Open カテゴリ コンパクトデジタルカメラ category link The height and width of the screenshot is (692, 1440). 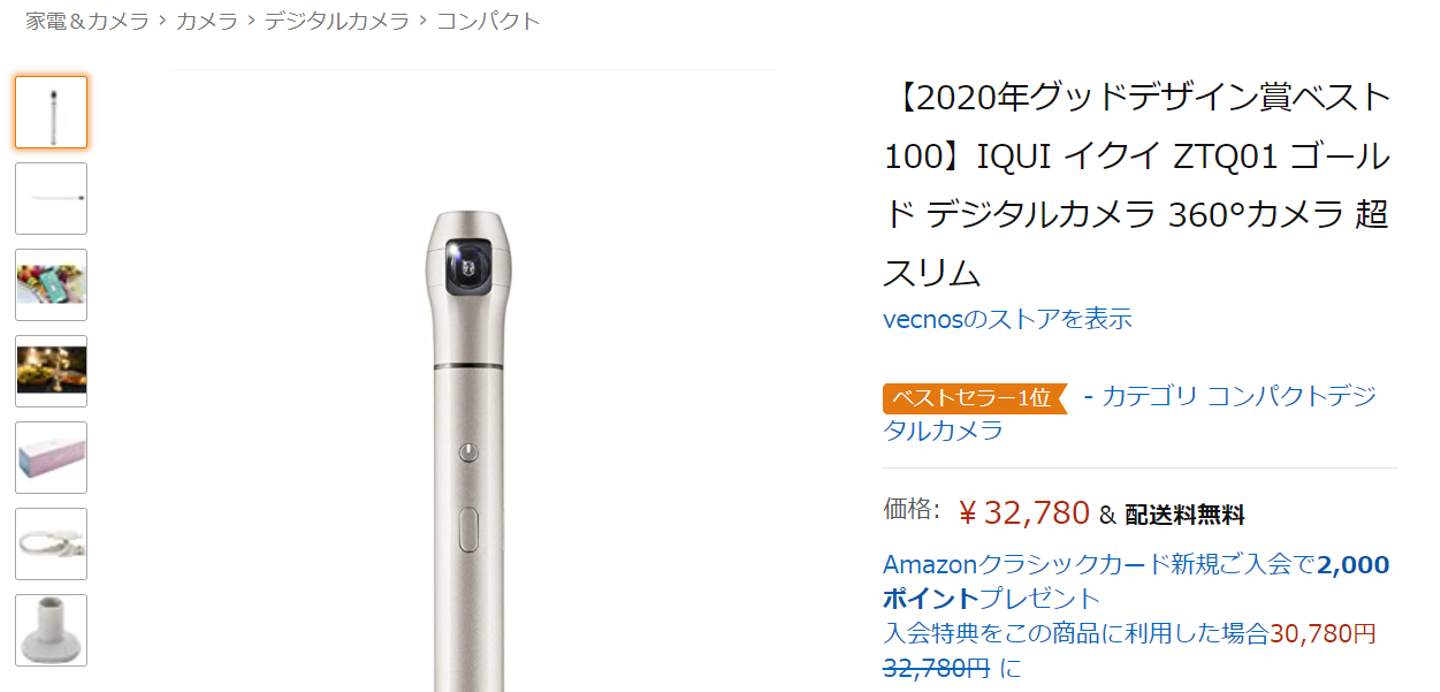[x=1130, y=413]
